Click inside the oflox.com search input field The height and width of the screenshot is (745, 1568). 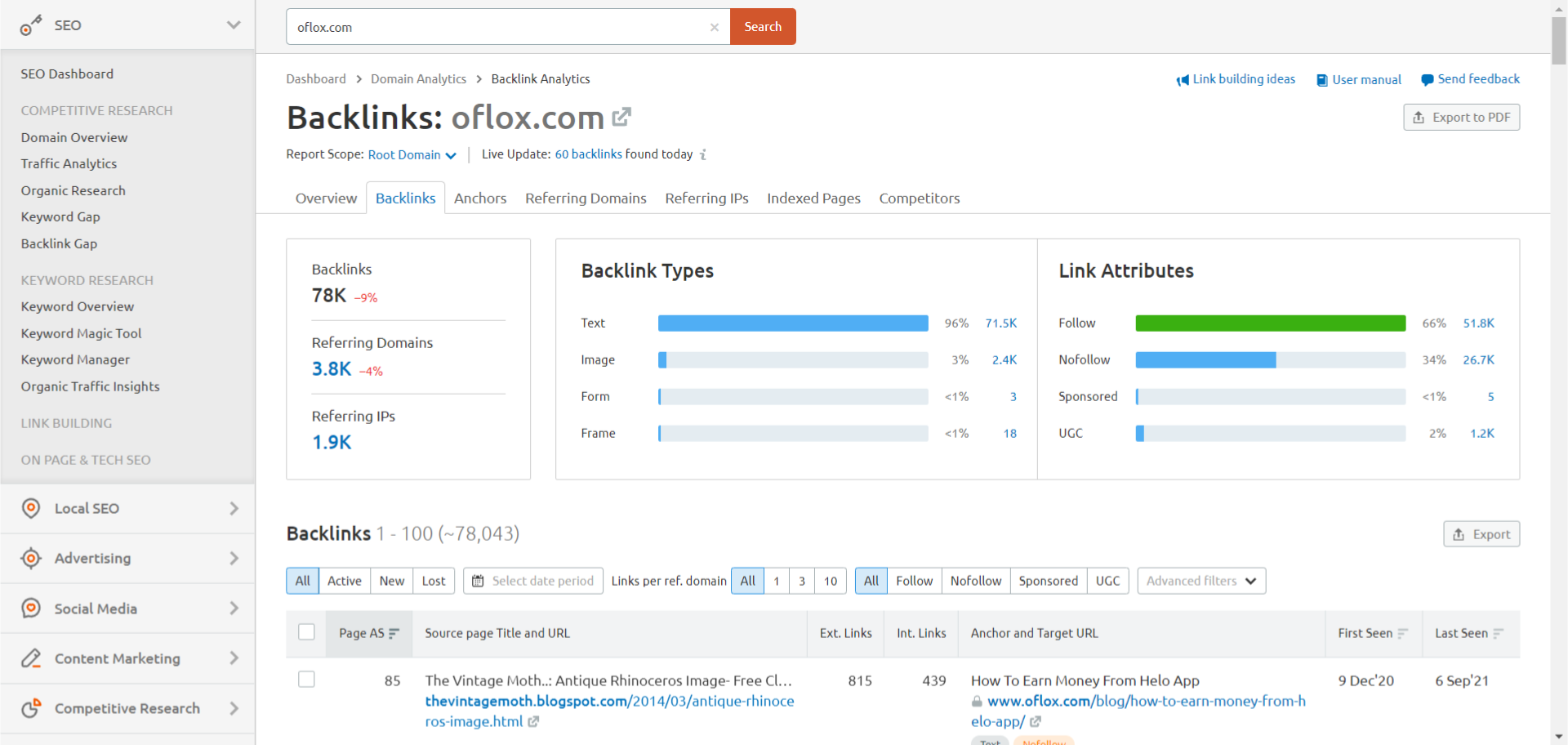[x=490, y=26]
